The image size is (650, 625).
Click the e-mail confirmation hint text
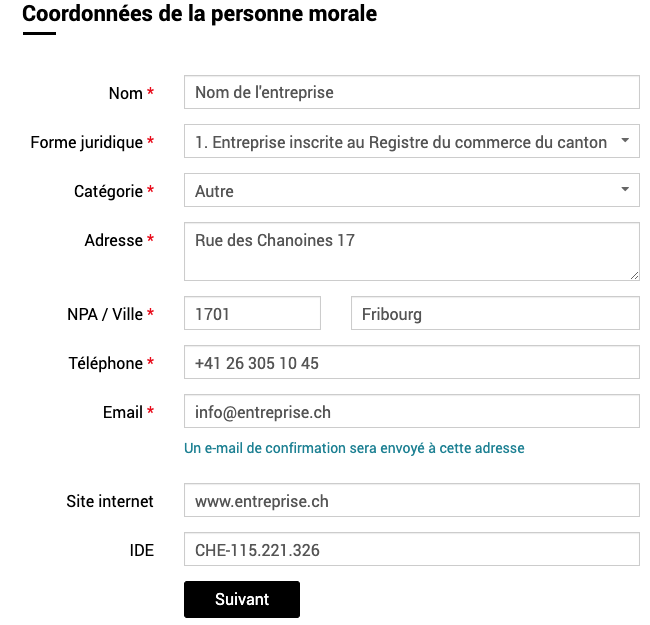tap(354, 448)
